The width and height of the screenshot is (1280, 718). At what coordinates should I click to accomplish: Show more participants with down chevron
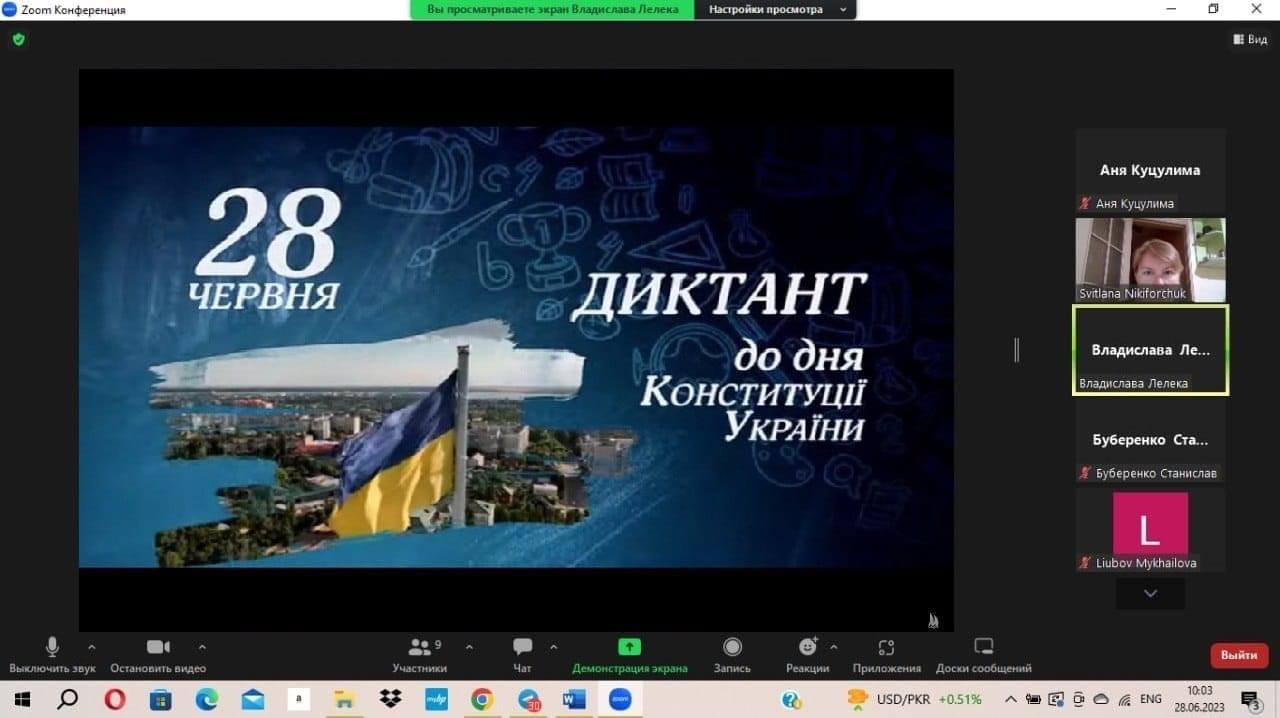[1150, 593]
